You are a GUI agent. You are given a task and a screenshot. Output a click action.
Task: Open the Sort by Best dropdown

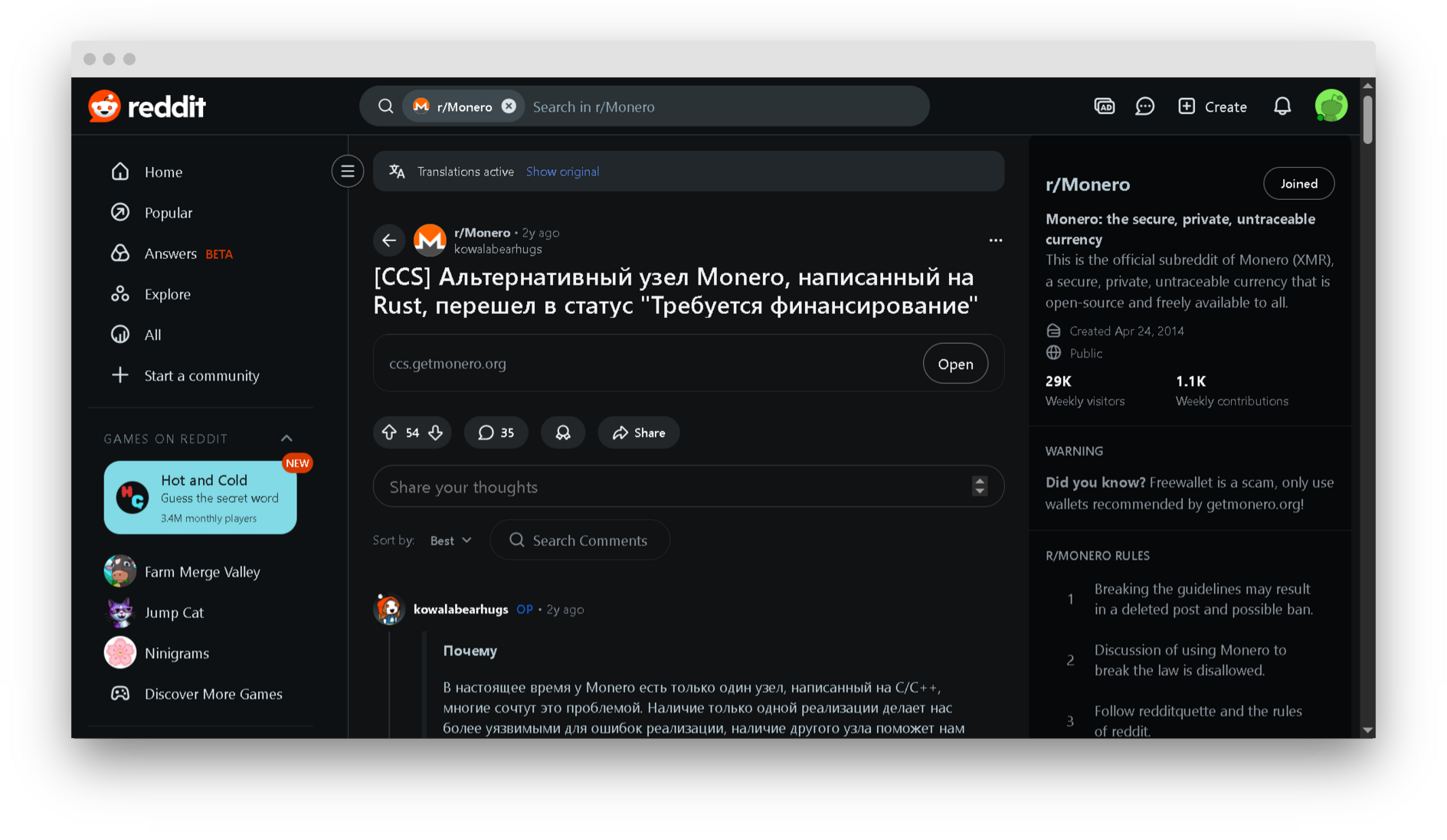pos(450,541)
